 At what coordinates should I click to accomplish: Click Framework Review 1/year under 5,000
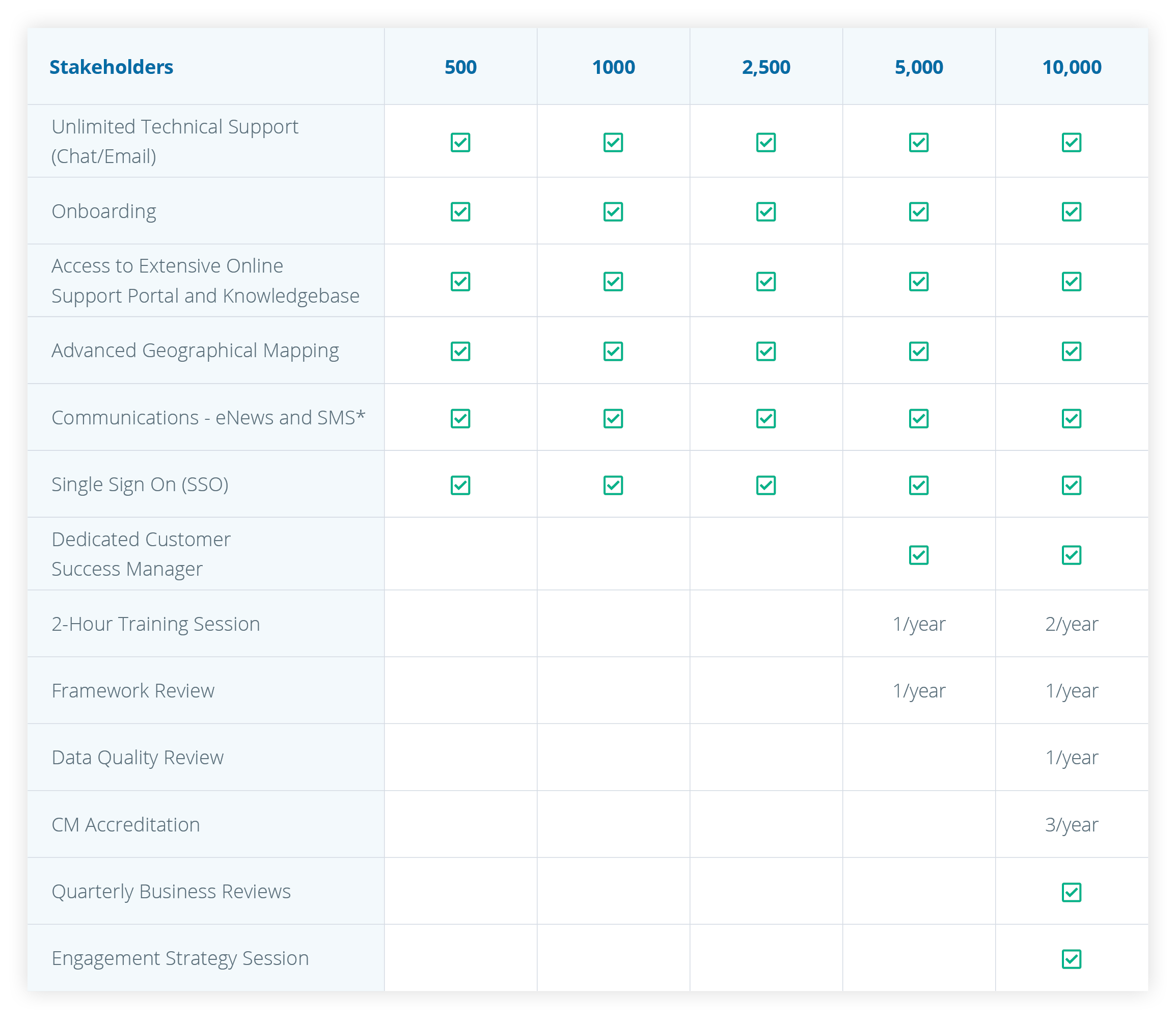tap(918, 690)
